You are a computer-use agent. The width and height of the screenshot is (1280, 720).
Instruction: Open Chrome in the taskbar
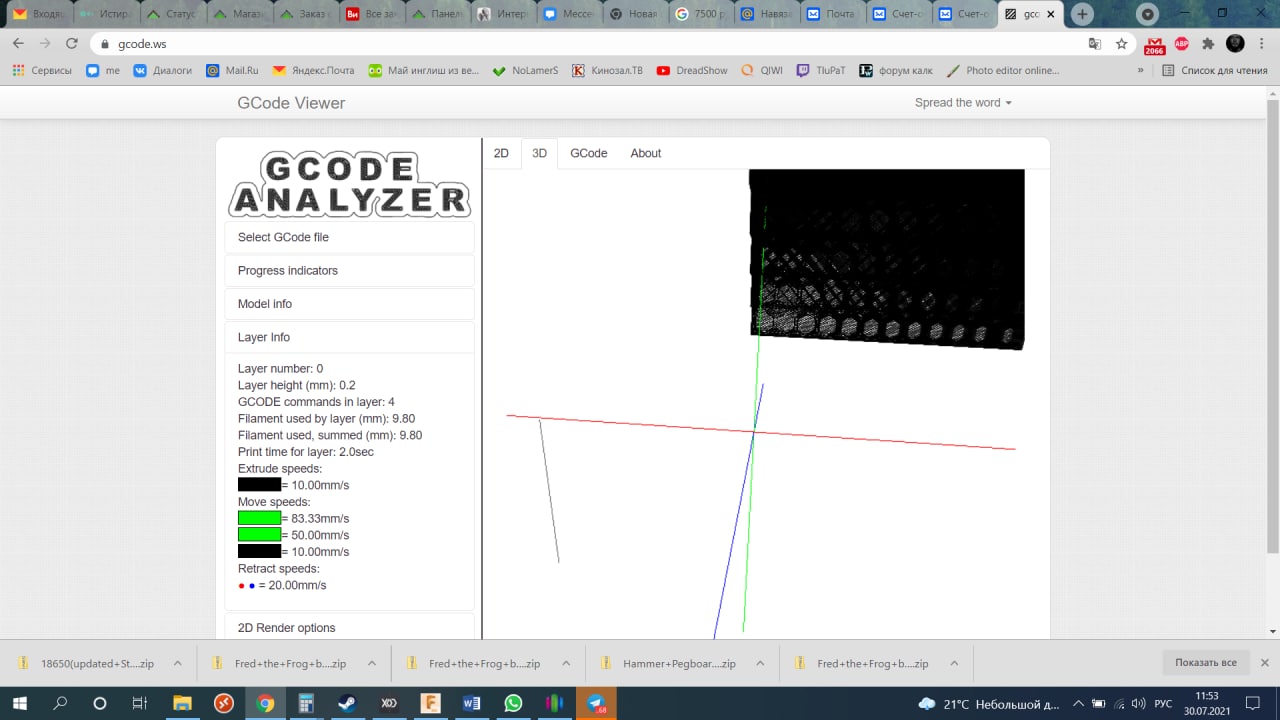tap(265, 703)
